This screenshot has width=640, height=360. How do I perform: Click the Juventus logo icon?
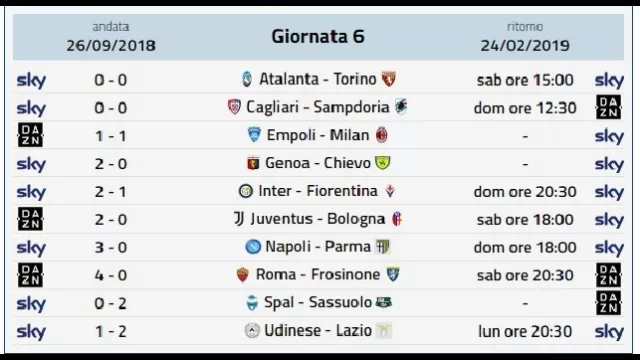[x=239, y=219]
